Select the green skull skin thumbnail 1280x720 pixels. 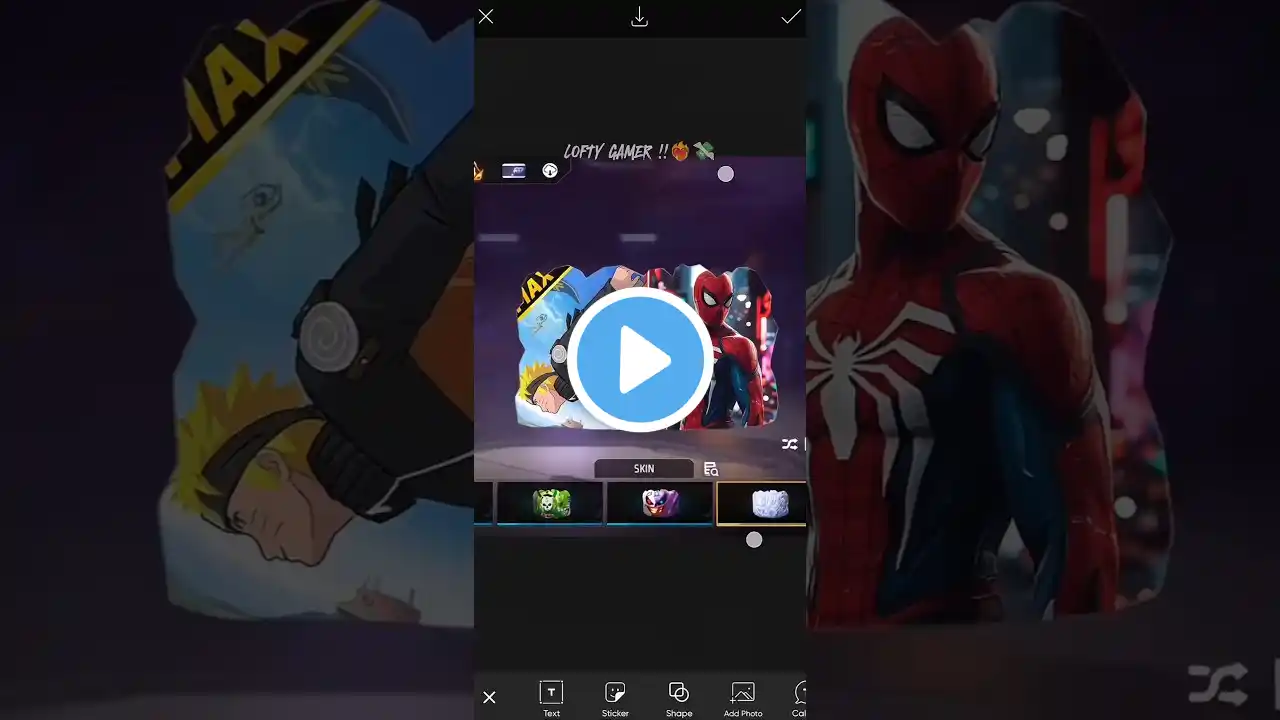point(551,503)
